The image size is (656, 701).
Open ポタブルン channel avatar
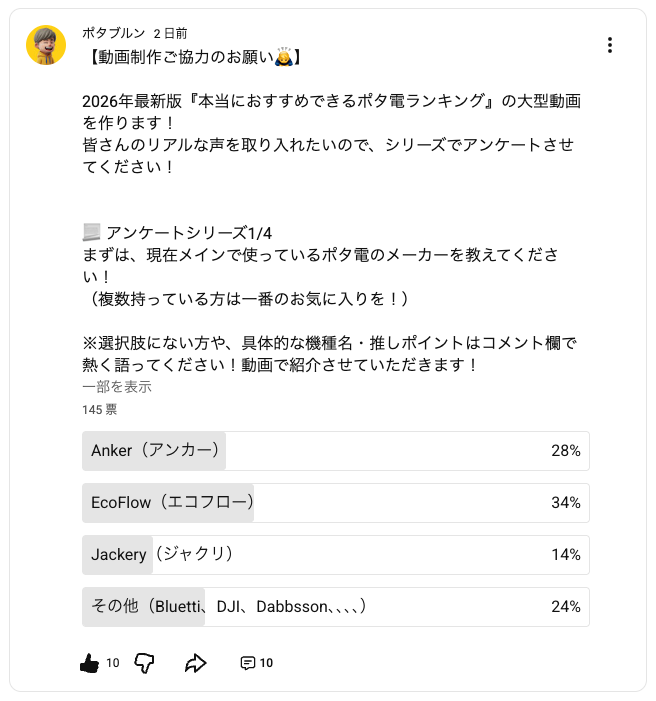point(46,45)
